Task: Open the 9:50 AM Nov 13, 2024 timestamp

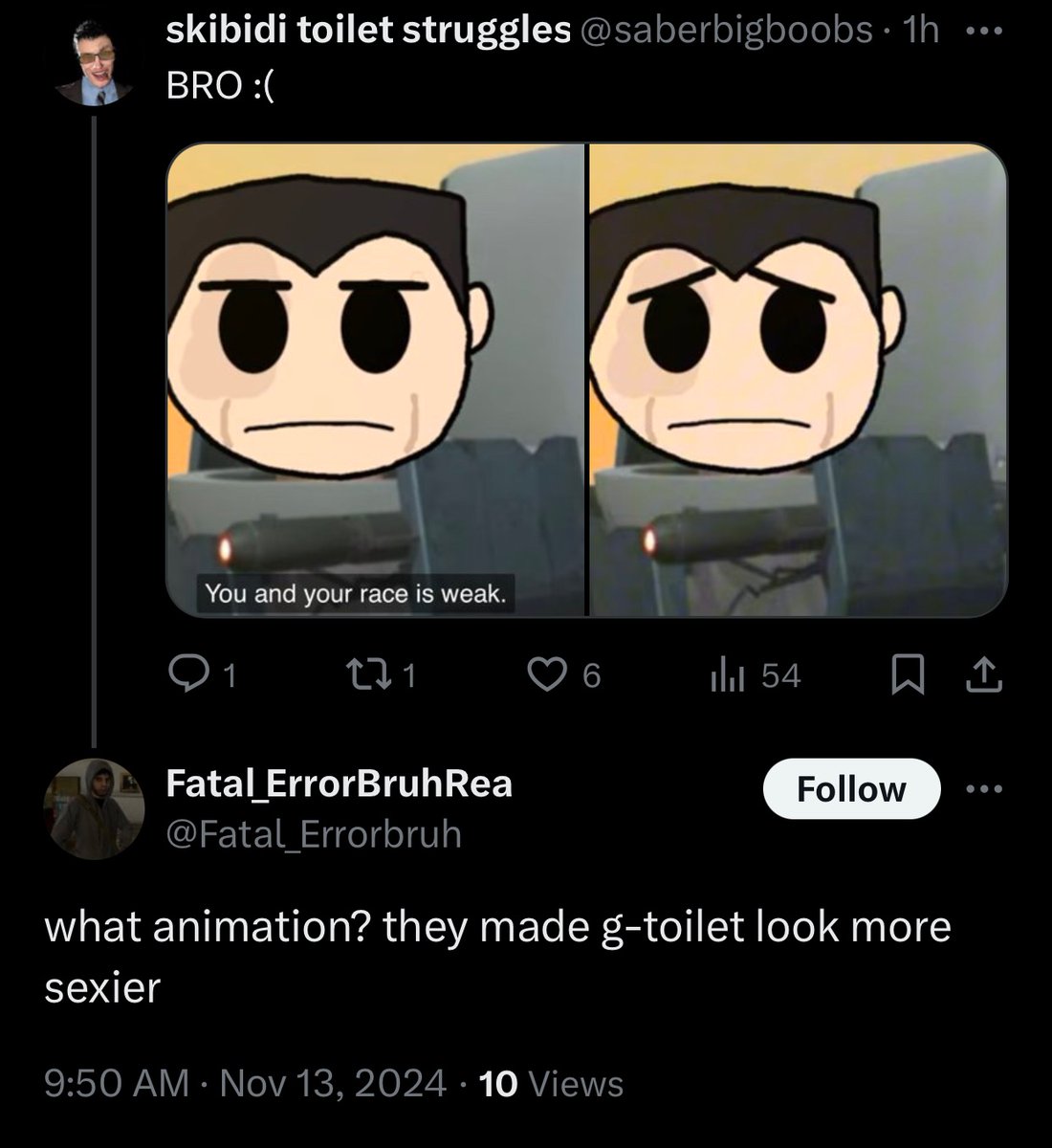Action: [246, 1084]
